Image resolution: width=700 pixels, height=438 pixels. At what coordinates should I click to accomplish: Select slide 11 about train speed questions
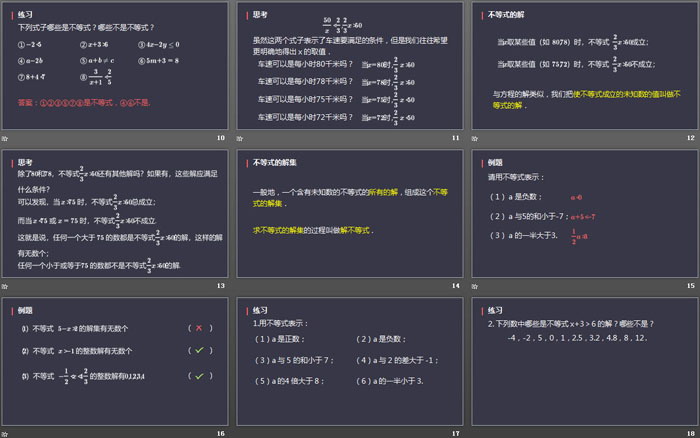coord(349,66)
